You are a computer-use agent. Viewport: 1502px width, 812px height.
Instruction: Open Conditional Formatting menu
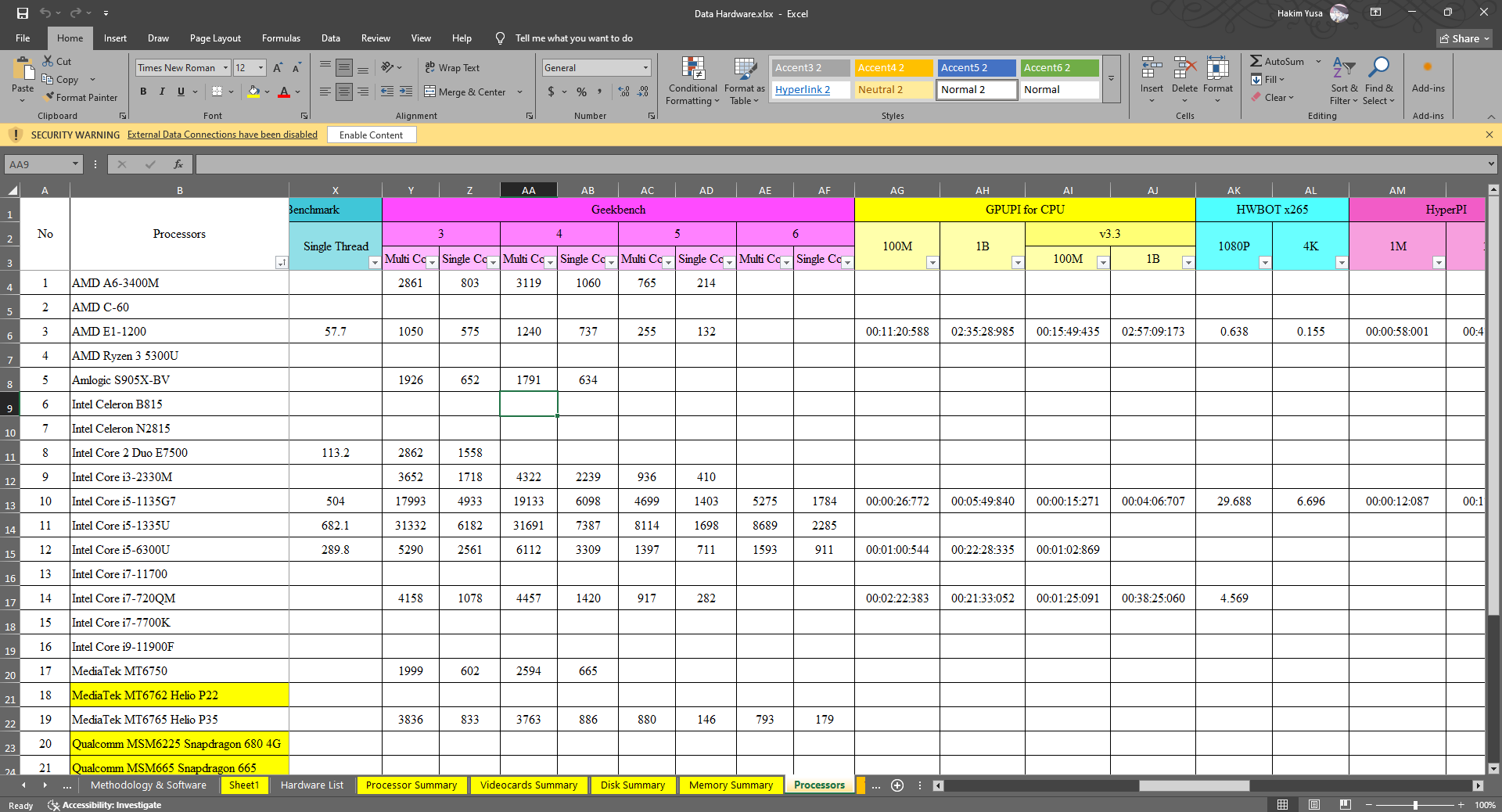692,81
